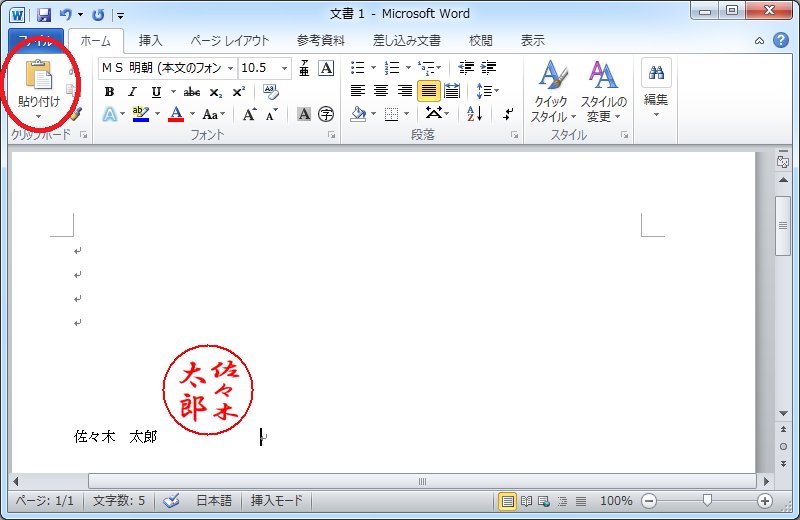
Task: Align text left
Action: (x=358, y=91)
